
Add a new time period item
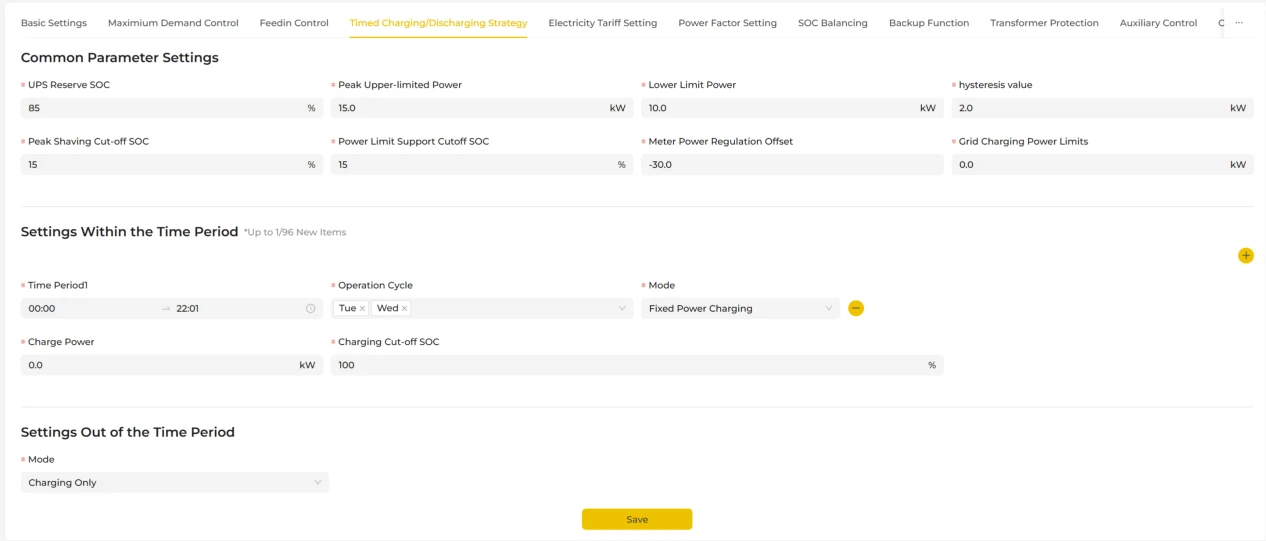point(1245,256)
